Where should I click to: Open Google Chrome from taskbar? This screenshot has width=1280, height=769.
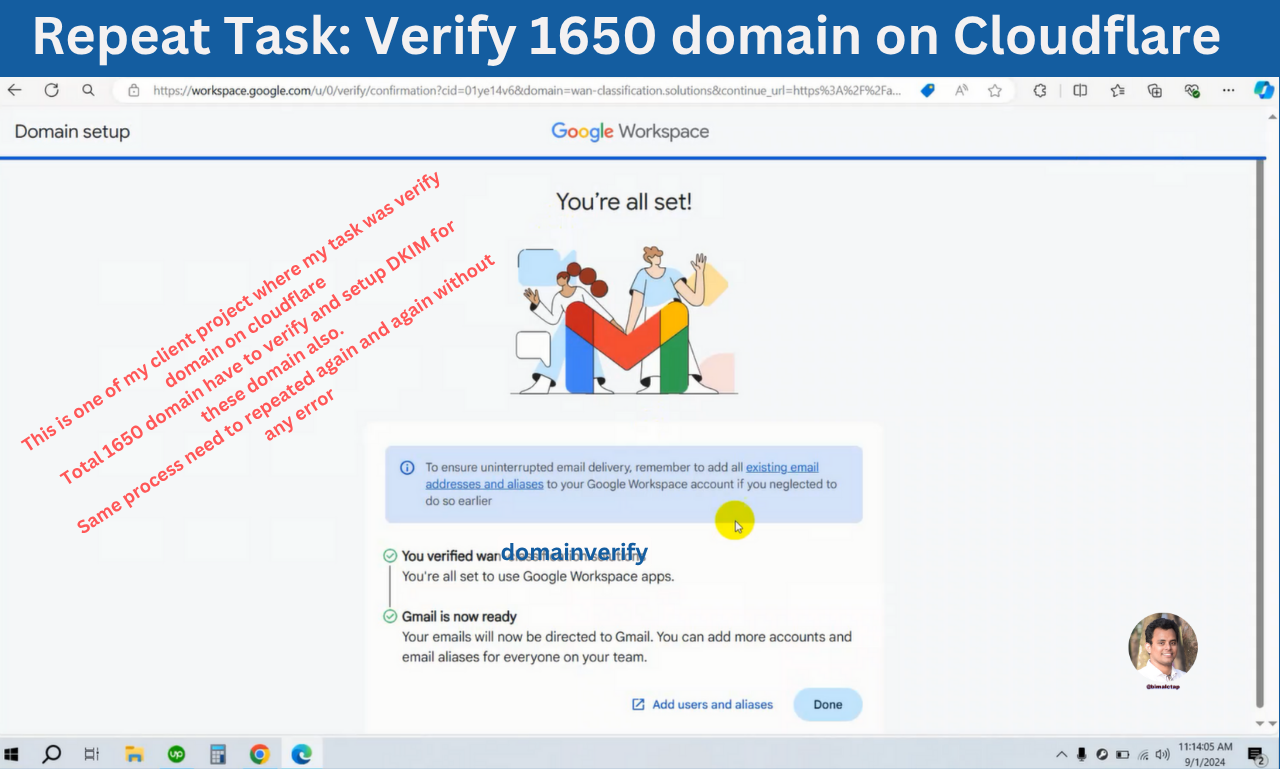point(259,754)
